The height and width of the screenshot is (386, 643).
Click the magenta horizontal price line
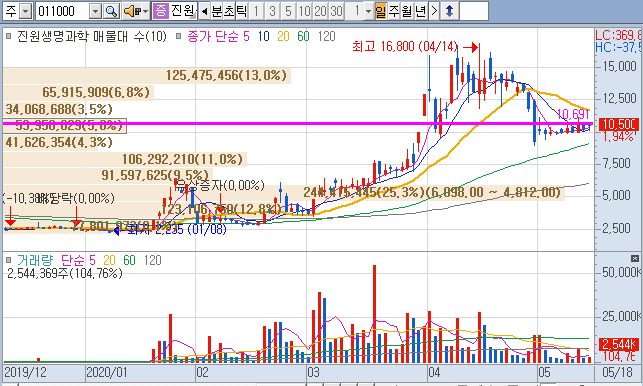[x=298, y=123]
